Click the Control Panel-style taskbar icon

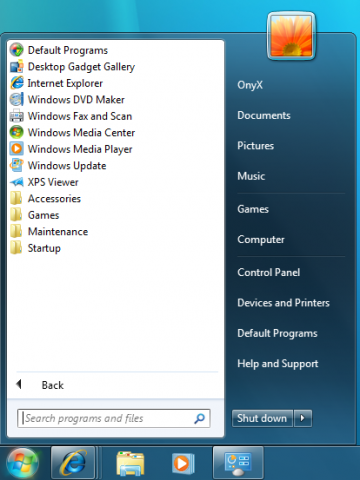(x=238, y=463)
